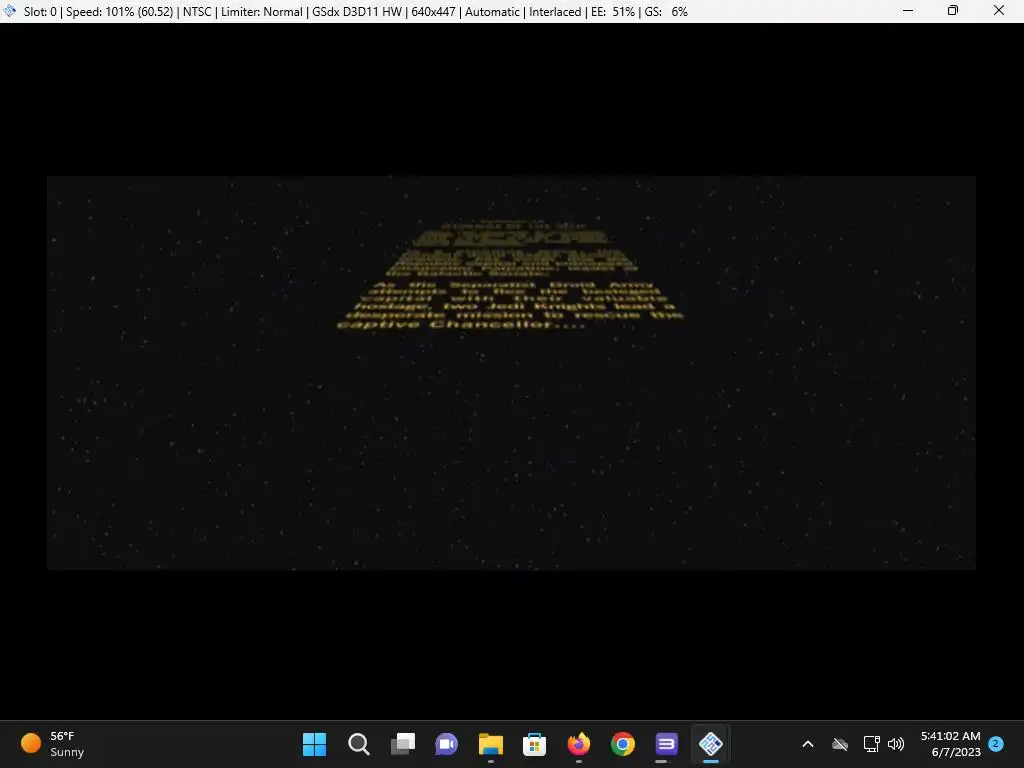Open the Windows Start menu
The width and height of the screenshot is (1024, 768).
point(314,744)
